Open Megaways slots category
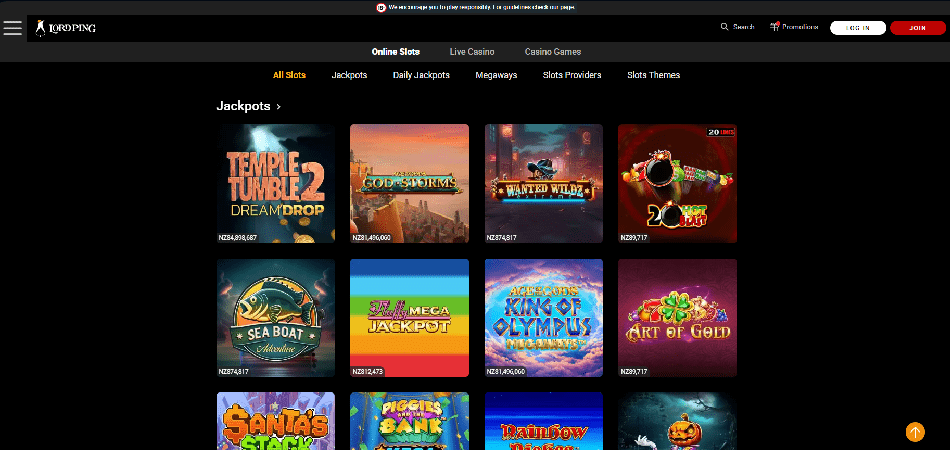 [496, 75]
